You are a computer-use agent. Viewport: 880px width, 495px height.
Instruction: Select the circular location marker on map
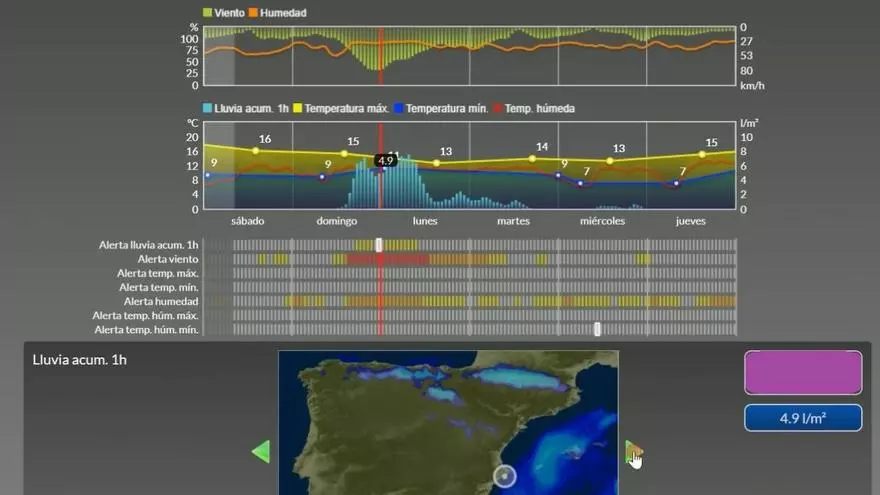pyautogui.click(x=505, y=476)
